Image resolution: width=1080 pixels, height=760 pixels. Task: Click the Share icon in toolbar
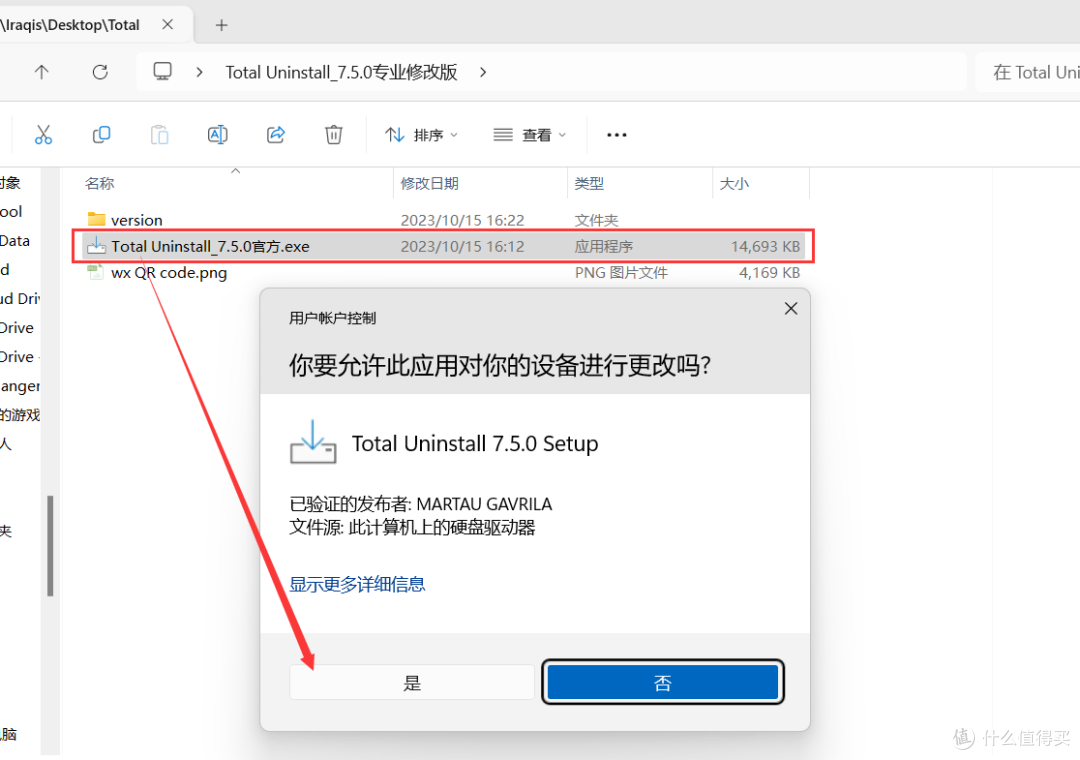pyautogui.click(x=276, y=134)
